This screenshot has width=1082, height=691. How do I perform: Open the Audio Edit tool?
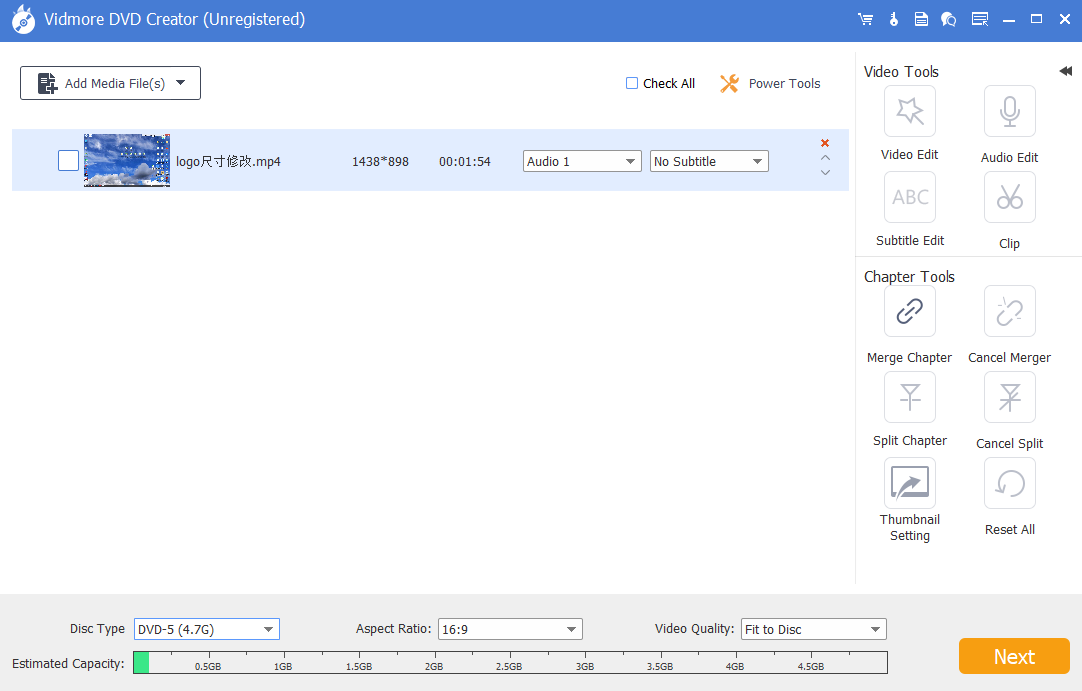(1009, 112)
